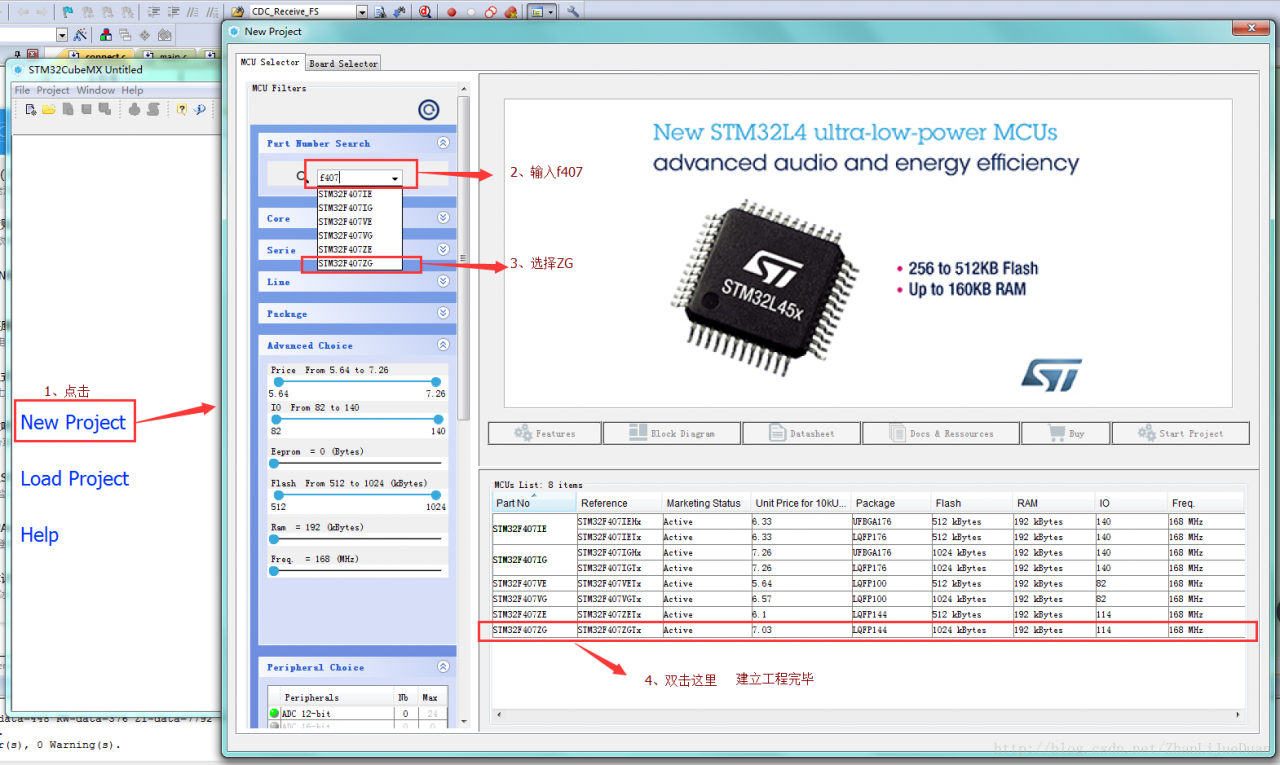The image size is (1280, 765).
Task: Click the MCU Filters panel scrollbar
Action: pos(463,258)
